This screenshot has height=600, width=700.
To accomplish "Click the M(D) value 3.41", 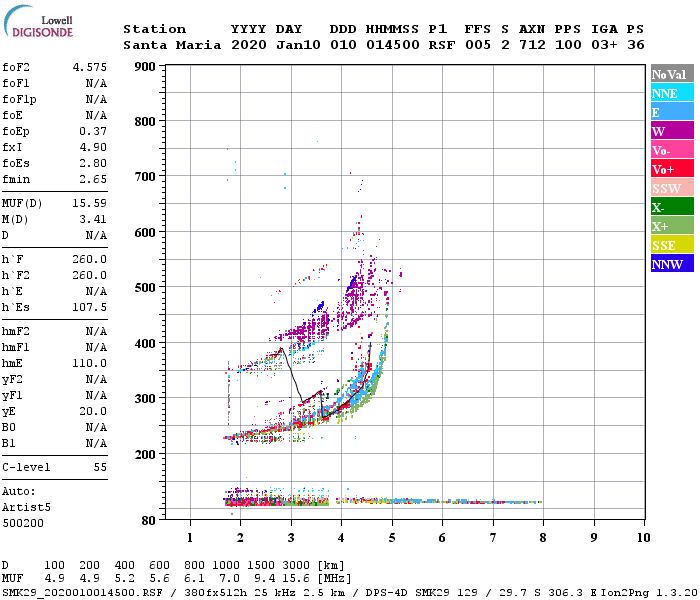I will [93, 220].
